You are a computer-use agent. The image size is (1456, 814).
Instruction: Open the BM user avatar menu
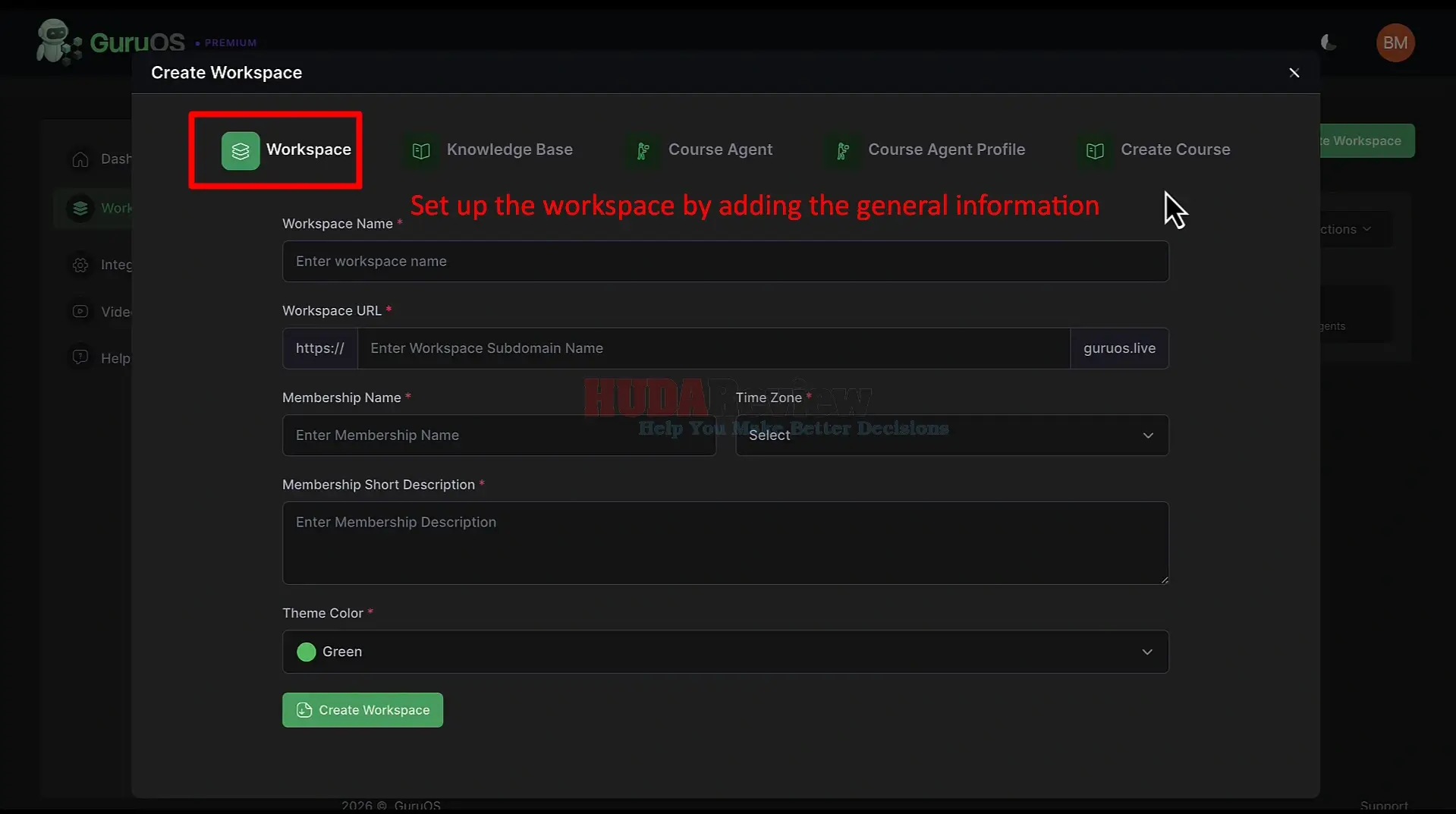pos(1395,43)
